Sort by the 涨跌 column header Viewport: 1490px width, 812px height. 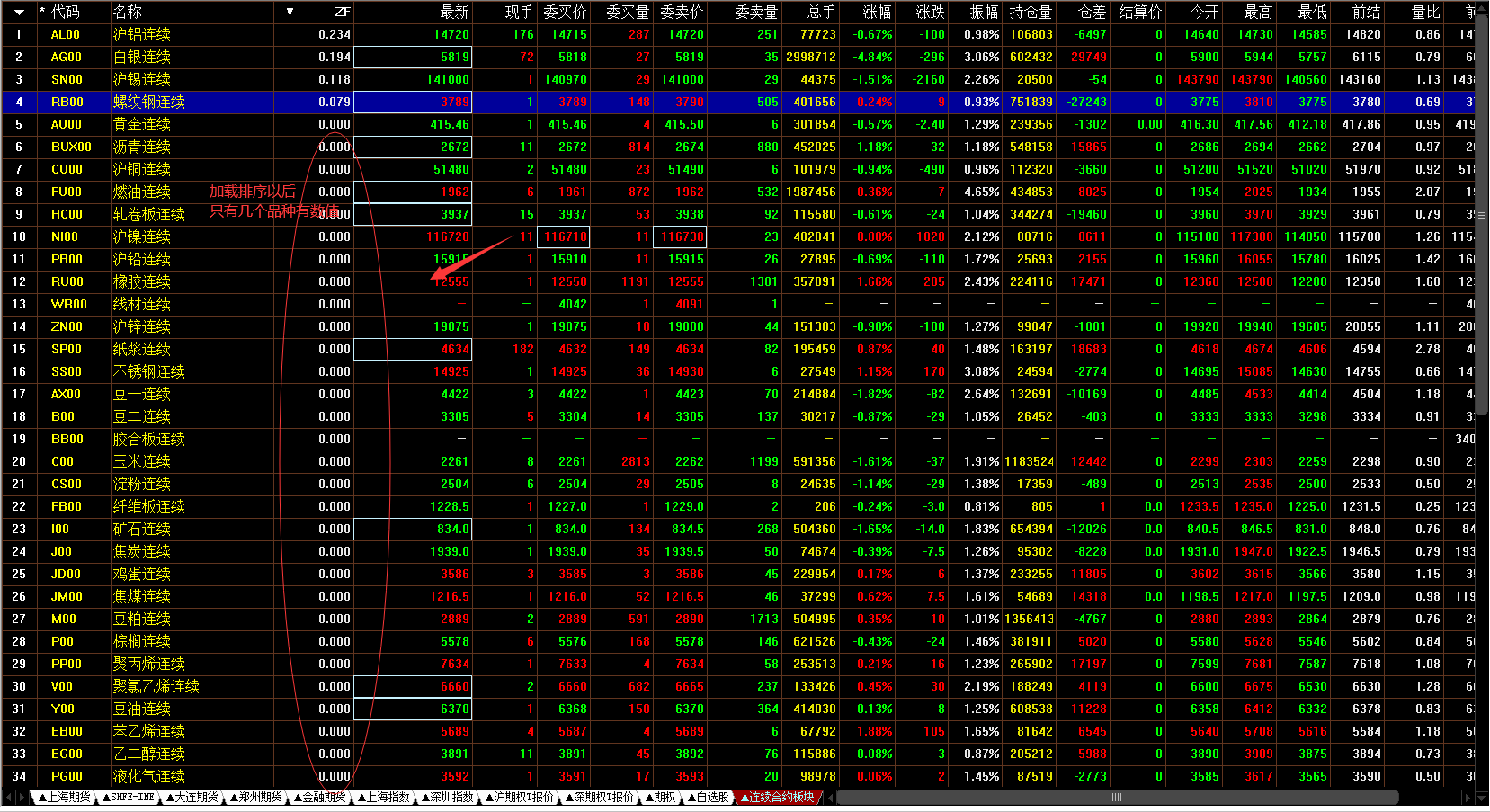[930, 12]
